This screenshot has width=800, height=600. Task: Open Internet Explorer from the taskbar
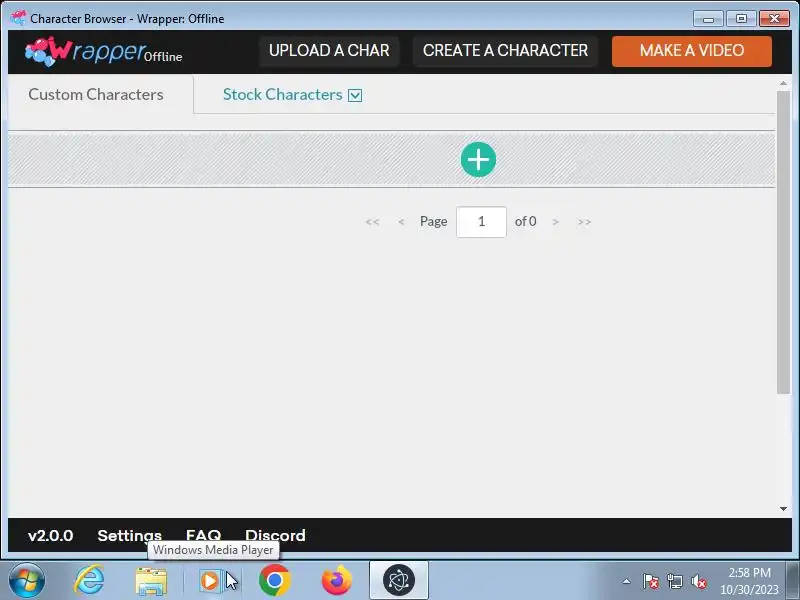(89, 580)
